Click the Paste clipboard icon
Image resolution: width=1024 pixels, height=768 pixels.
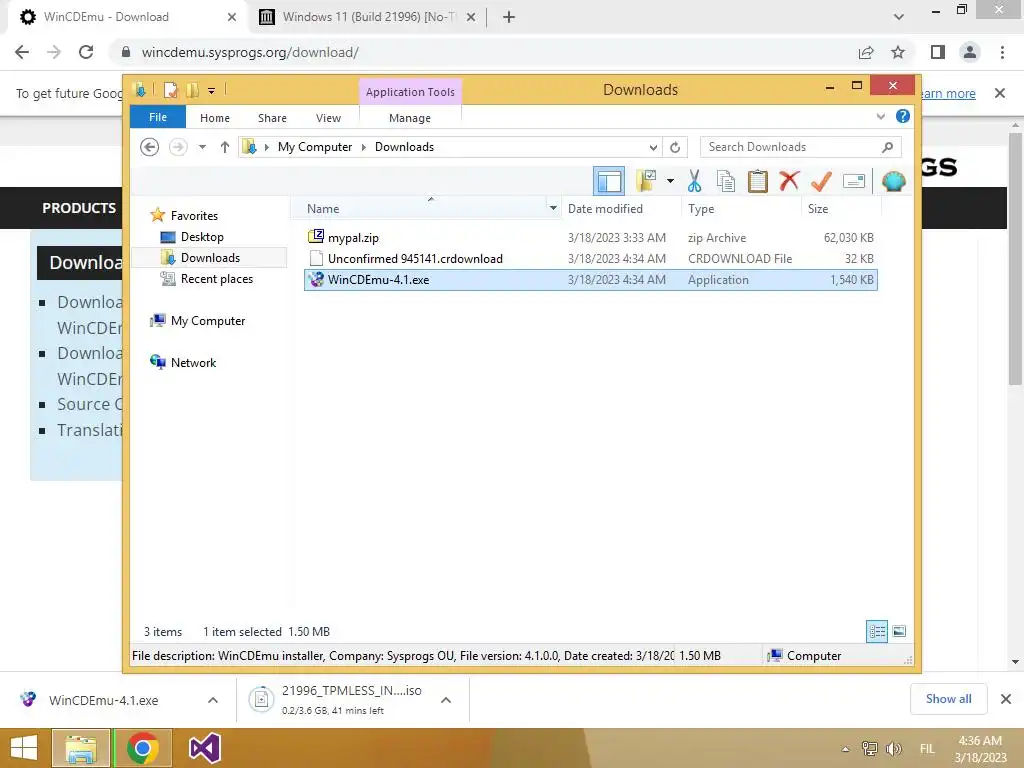click(x=758, y=181)
